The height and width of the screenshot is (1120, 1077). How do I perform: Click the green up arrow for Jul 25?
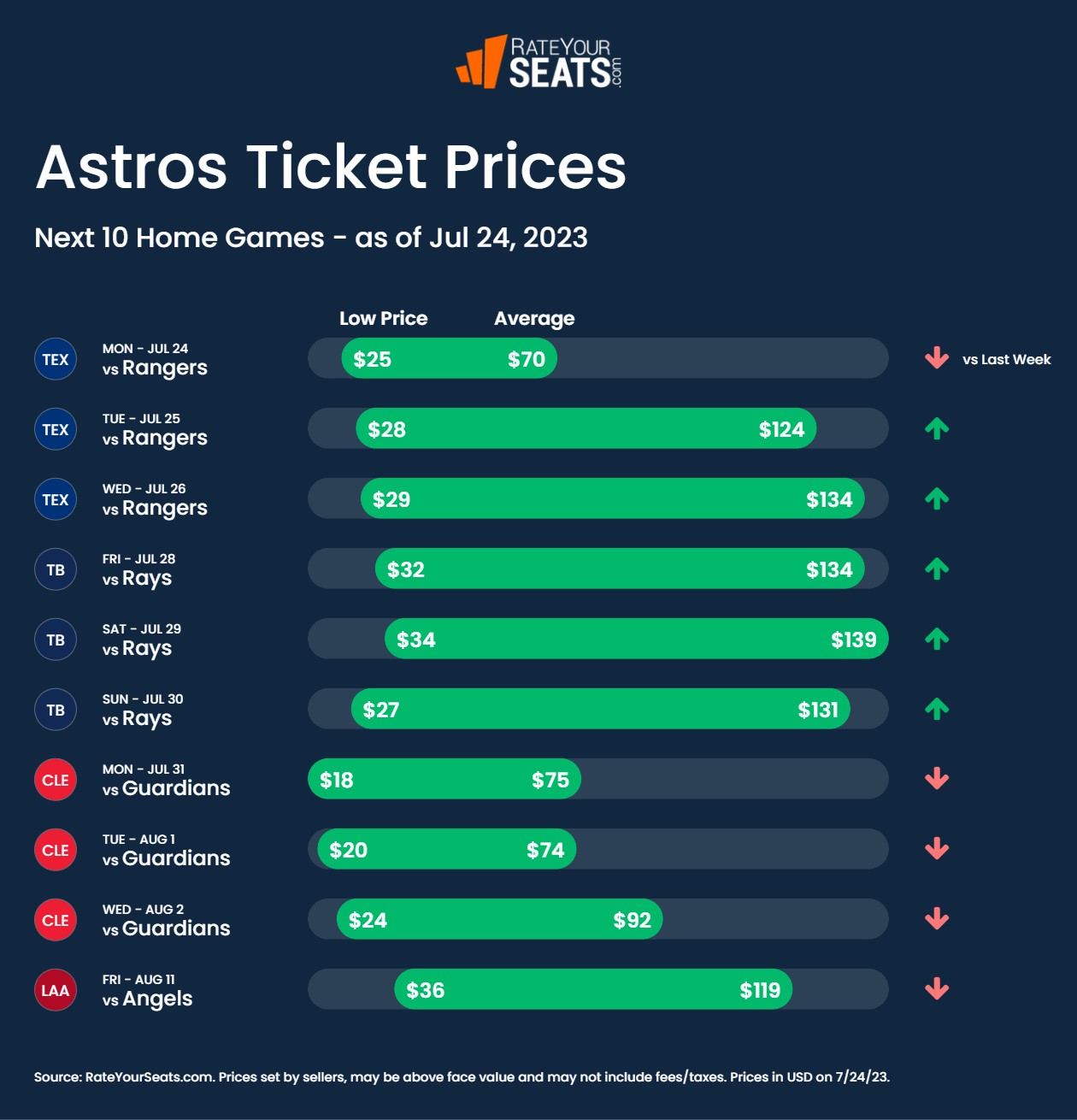point(937,428)
